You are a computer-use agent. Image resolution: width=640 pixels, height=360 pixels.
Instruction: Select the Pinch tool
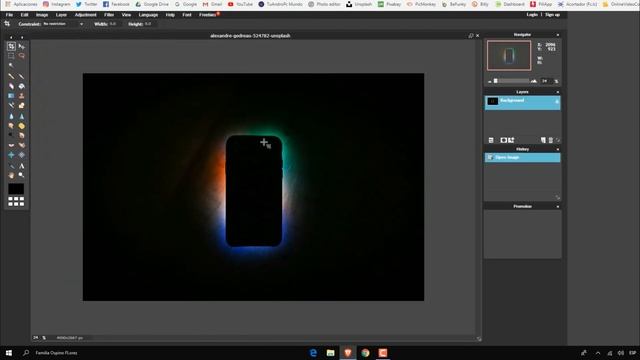(22, 155)
